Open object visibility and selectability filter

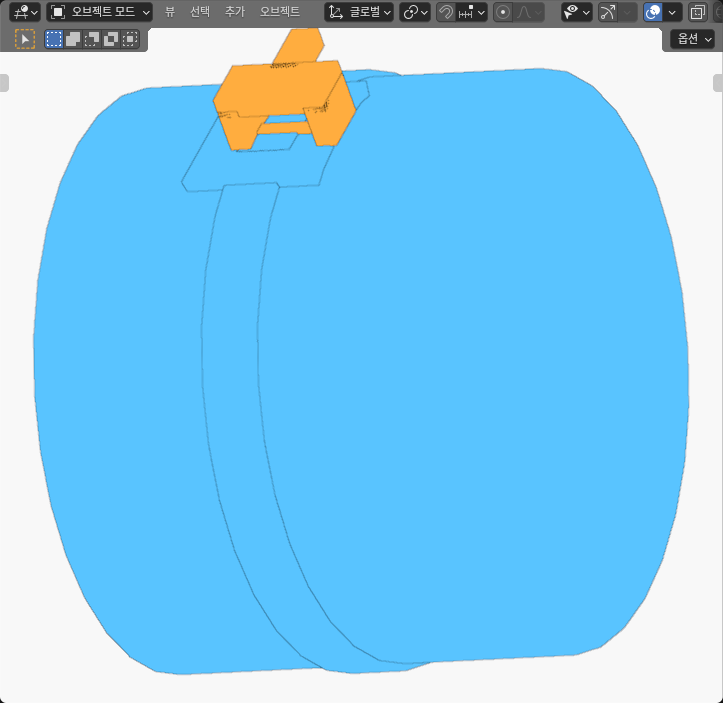[x=576, y=12]
